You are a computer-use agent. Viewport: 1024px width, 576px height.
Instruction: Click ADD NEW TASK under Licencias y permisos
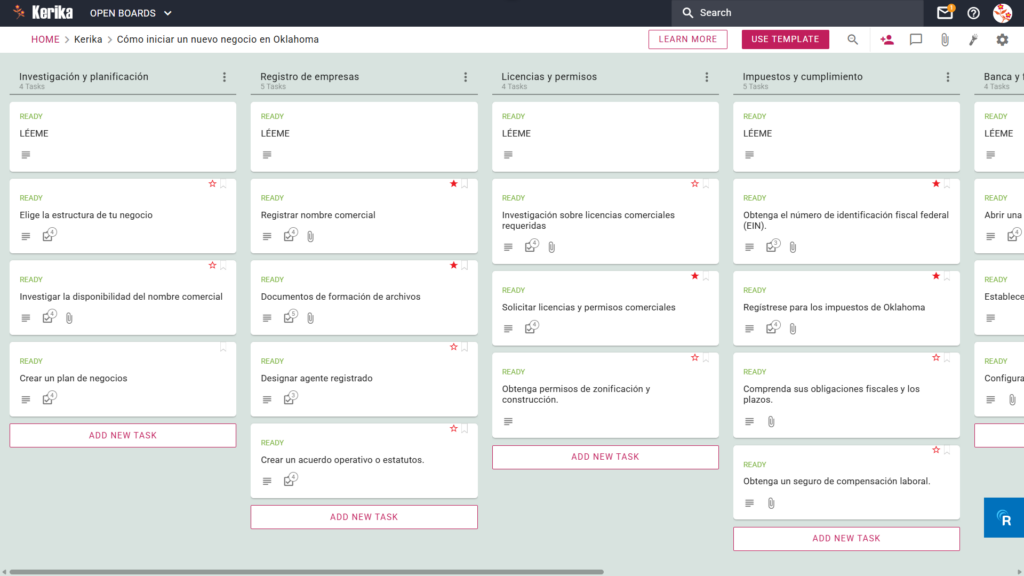605,457
